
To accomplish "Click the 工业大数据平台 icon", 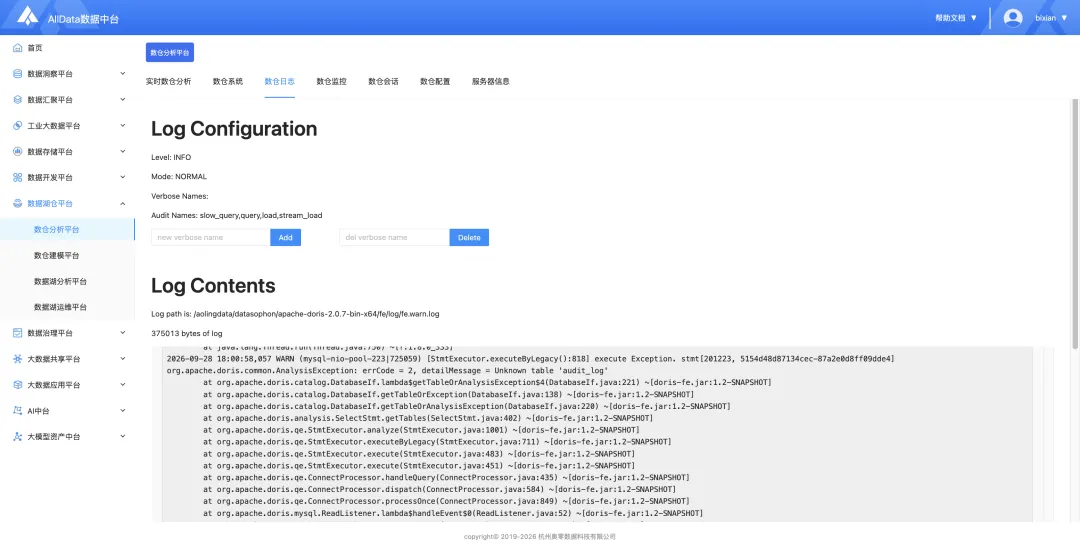I will [18, 126].
